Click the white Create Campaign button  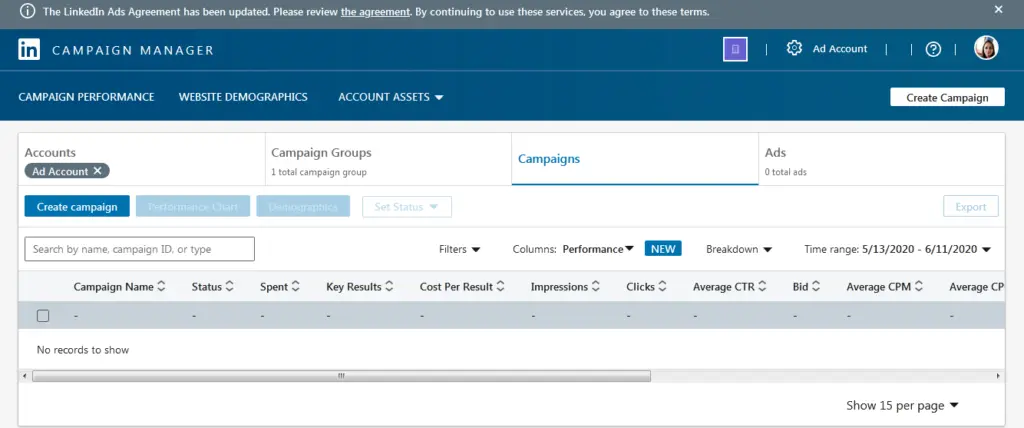click(x=946, y=97)
